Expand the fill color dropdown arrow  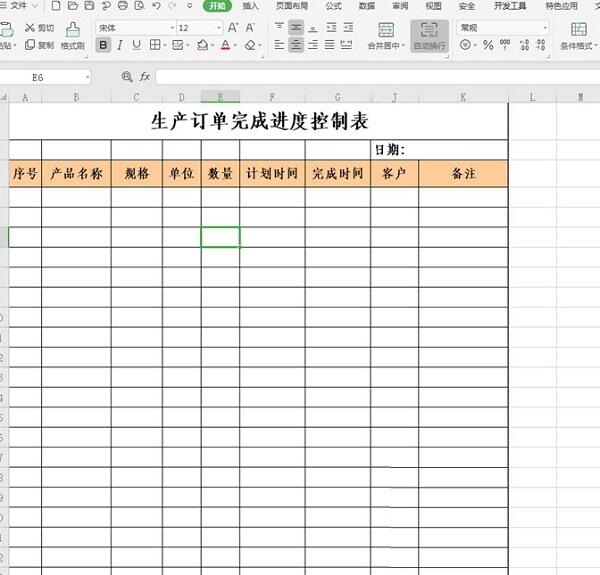(212, 46)
